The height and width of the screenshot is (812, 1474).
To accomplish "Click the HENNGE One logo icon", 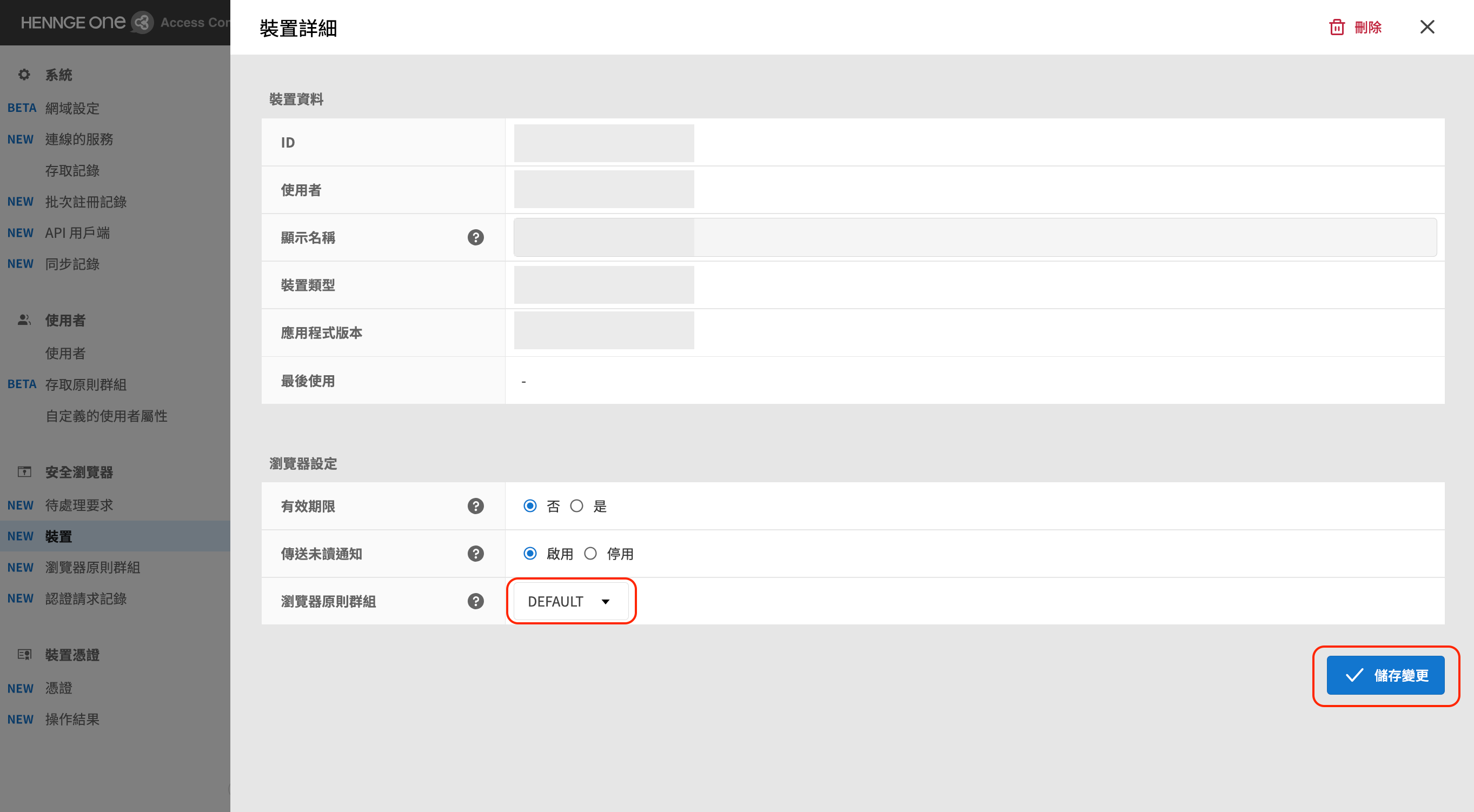I will [x=142, y=22].
